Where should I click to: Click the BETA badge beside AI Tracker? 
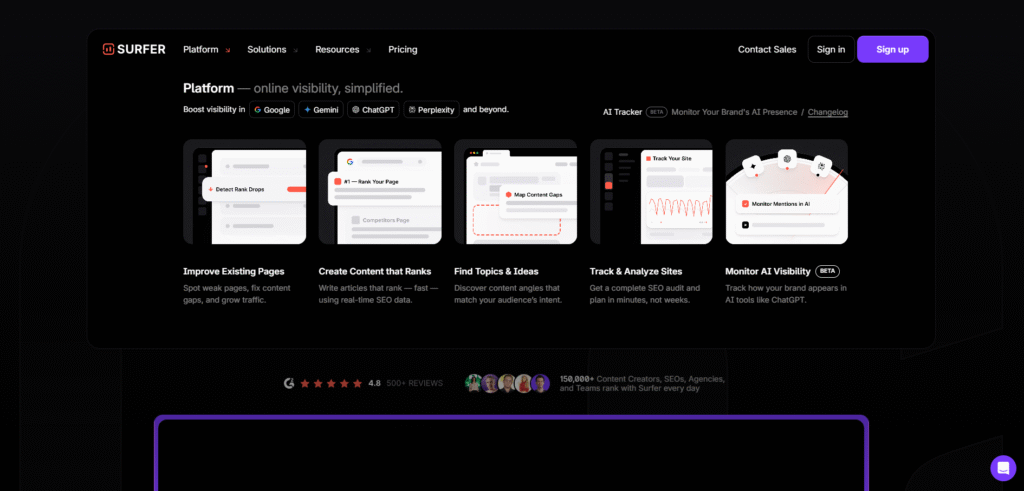[x=656, y=112]
